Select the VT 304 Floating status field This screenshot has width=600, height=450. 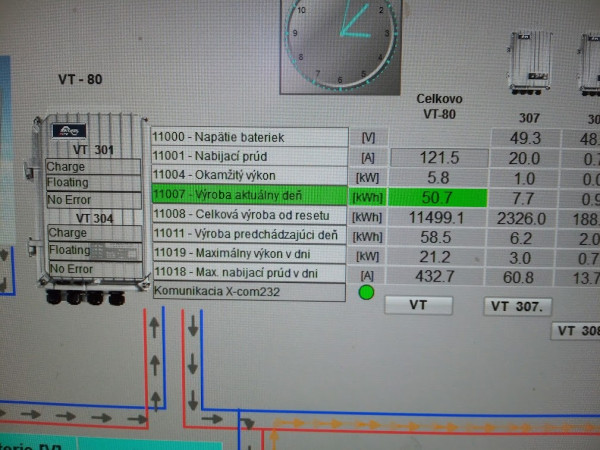(x=95, y=251)
